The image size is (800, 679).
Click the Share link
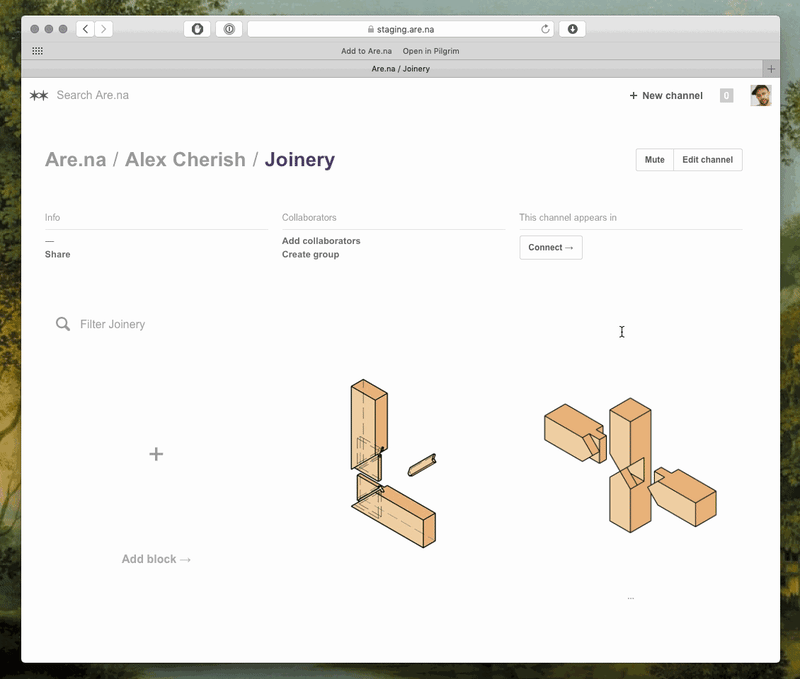click(x=58, y=255)
